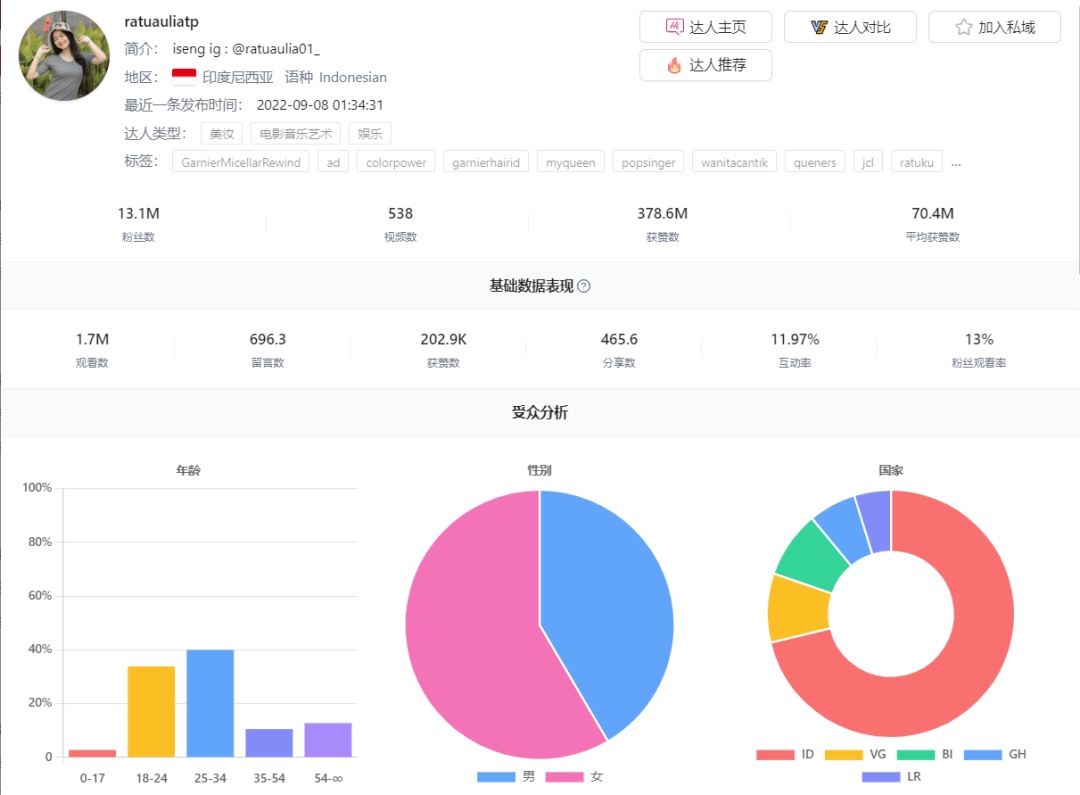Click the flame icon in 达人推荐
The height and width of the screenshot is (795, 1080).
[674, 65]
